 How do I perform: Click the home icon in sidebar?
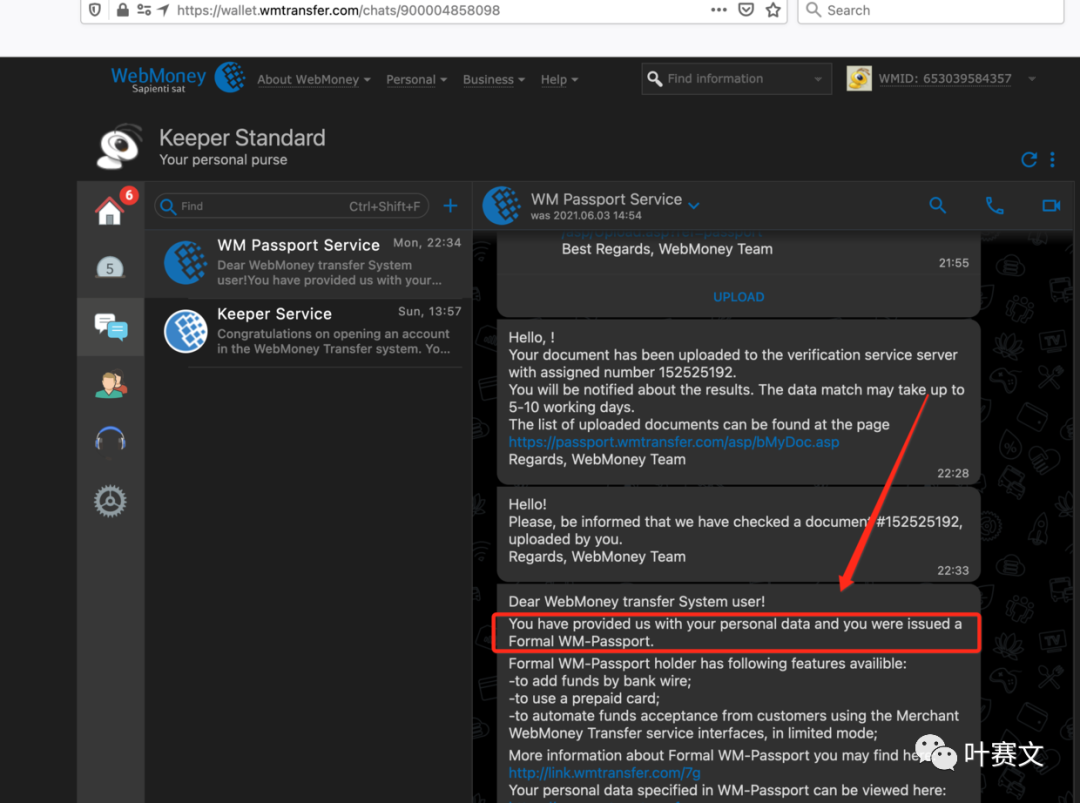pos(109,211)
